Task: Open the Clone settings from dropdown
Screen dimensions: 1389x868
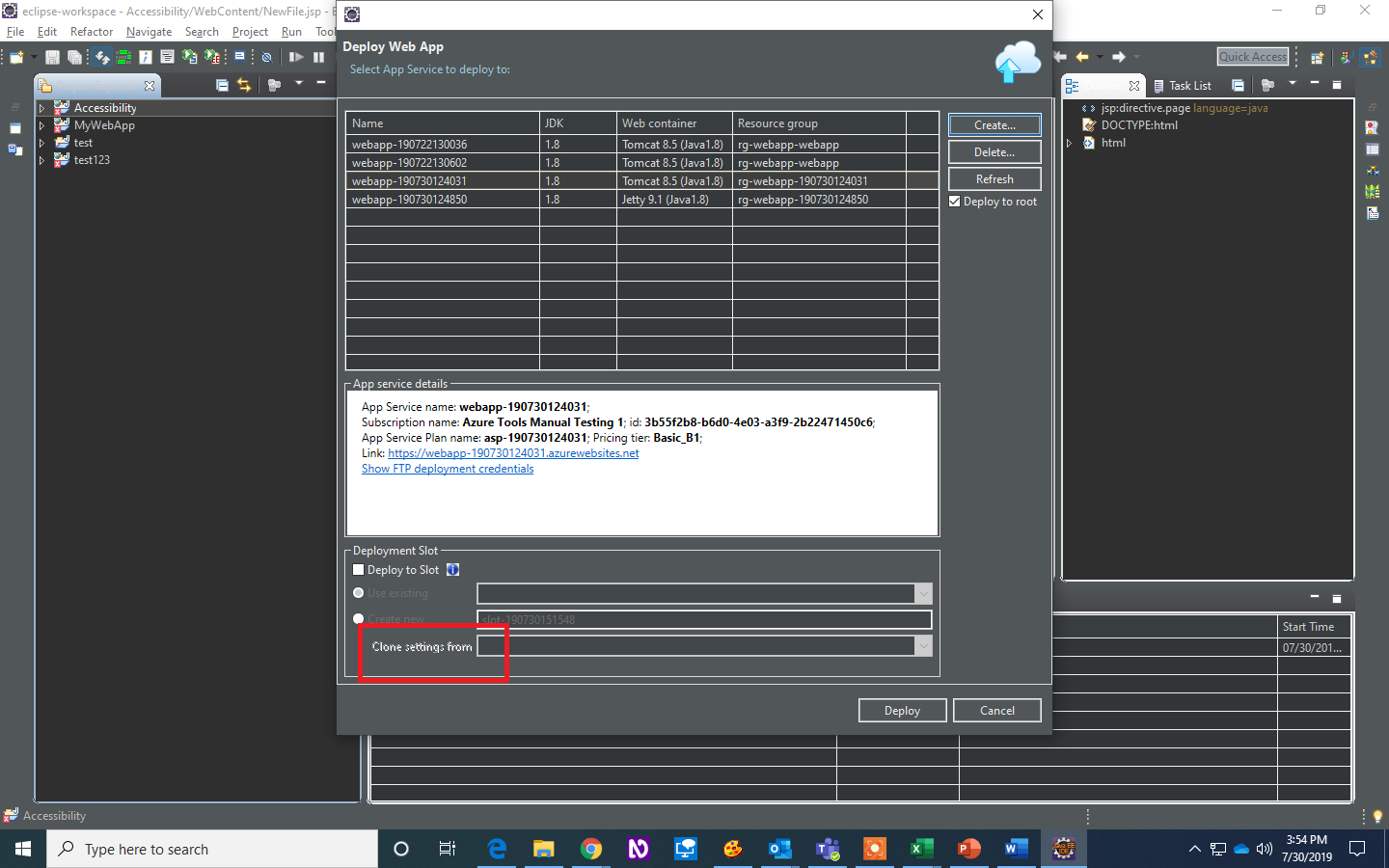Action: pyautogui.click(x=923, y=645)
